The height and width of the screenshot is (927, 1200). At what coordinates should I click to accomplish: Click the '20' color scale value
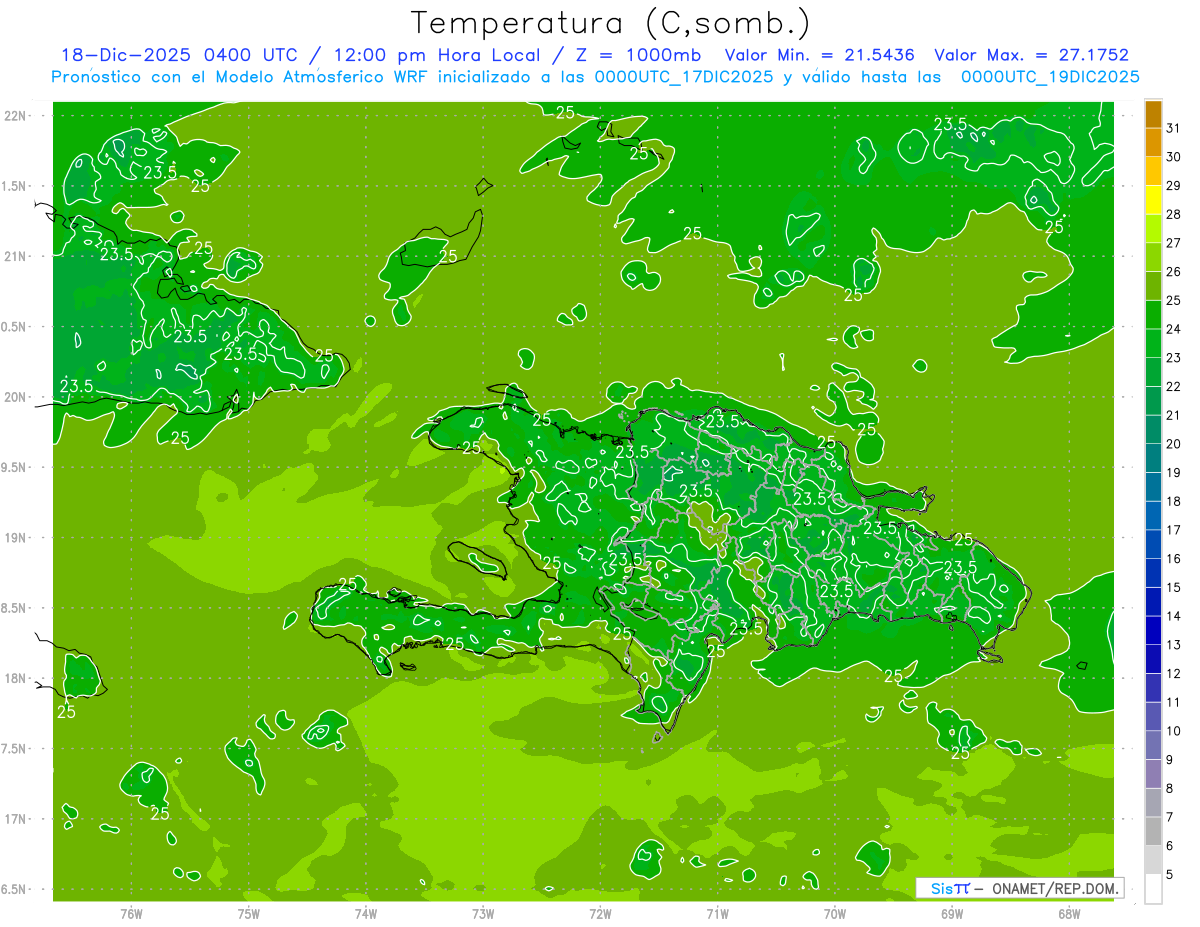coord(1174,444)
